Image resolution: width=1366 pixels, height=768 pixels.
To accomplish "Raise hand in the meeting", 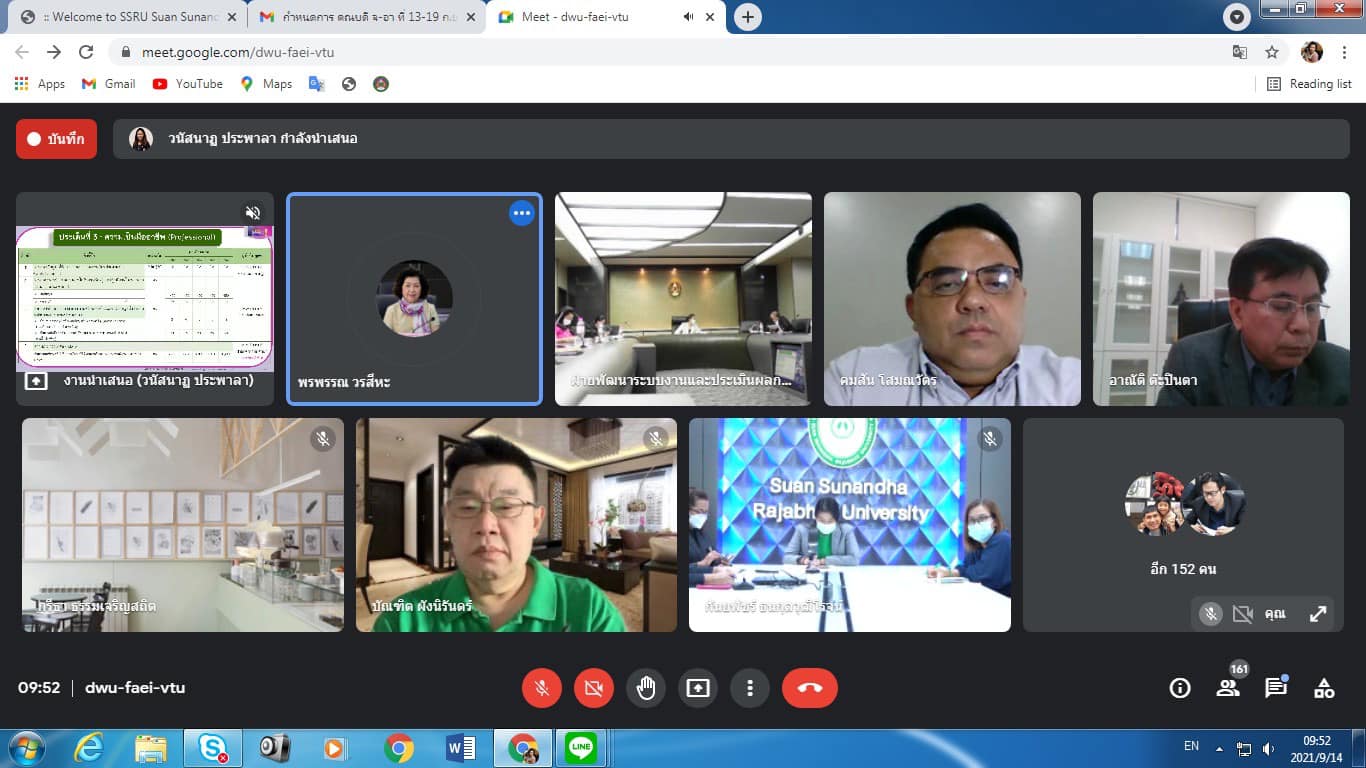I will point(646,688).
